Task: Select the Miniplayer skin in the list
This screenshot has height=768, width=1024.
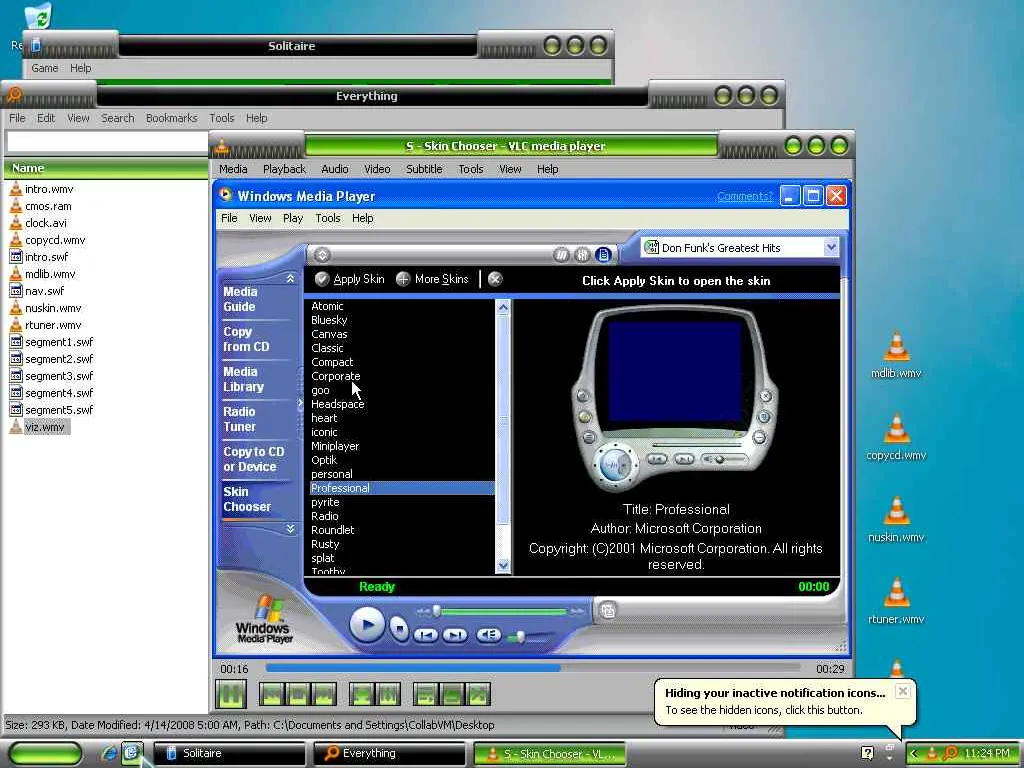Action: click(x=335, y=446)
